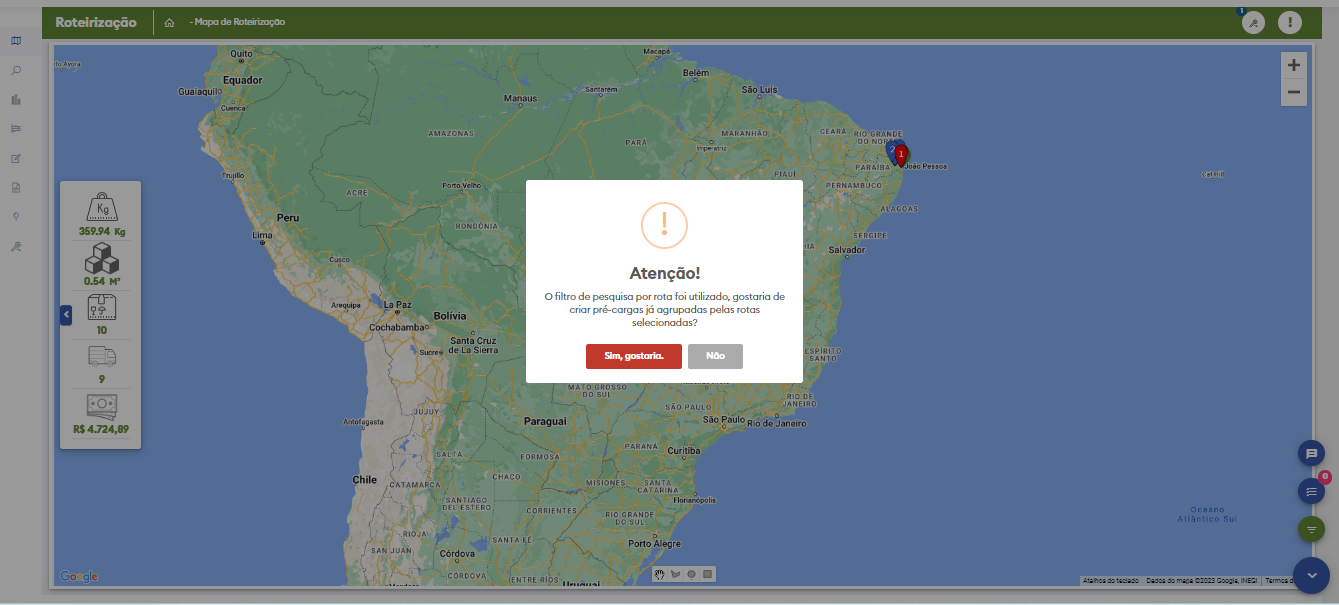Open the magnifier search icon in sidebar
The height and width of the screenshot is (605, 1339).
click(x=16, y=71)
